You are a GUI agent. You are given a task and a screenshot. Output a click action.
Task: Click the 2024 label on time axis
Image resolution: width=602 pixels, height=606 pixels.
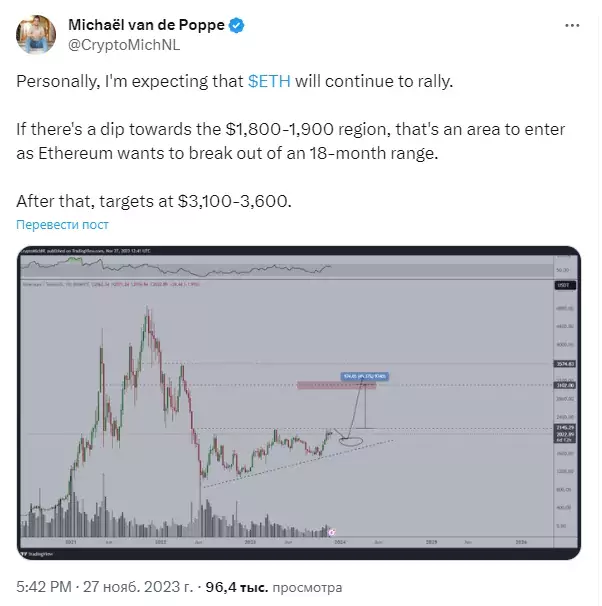(340, 542)
